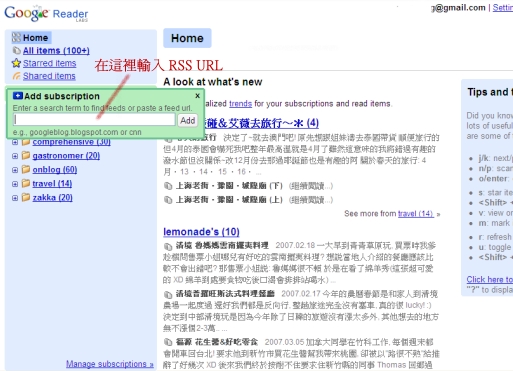Expand the zakka folder
The image size is (513, 371).
(15, 198)
